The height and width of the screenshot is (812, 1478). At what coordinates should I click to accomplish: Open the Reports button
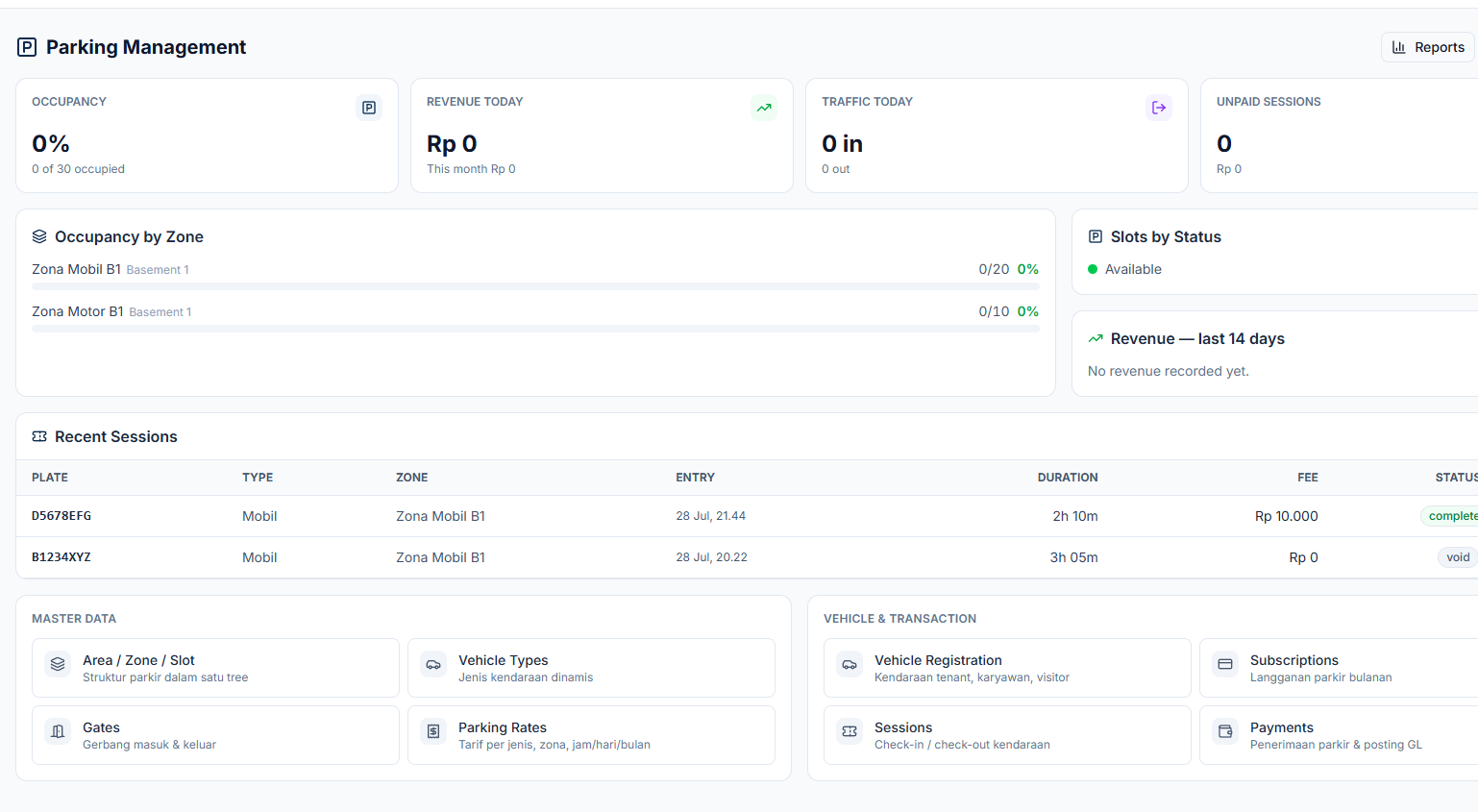(x=1427, y=47)
